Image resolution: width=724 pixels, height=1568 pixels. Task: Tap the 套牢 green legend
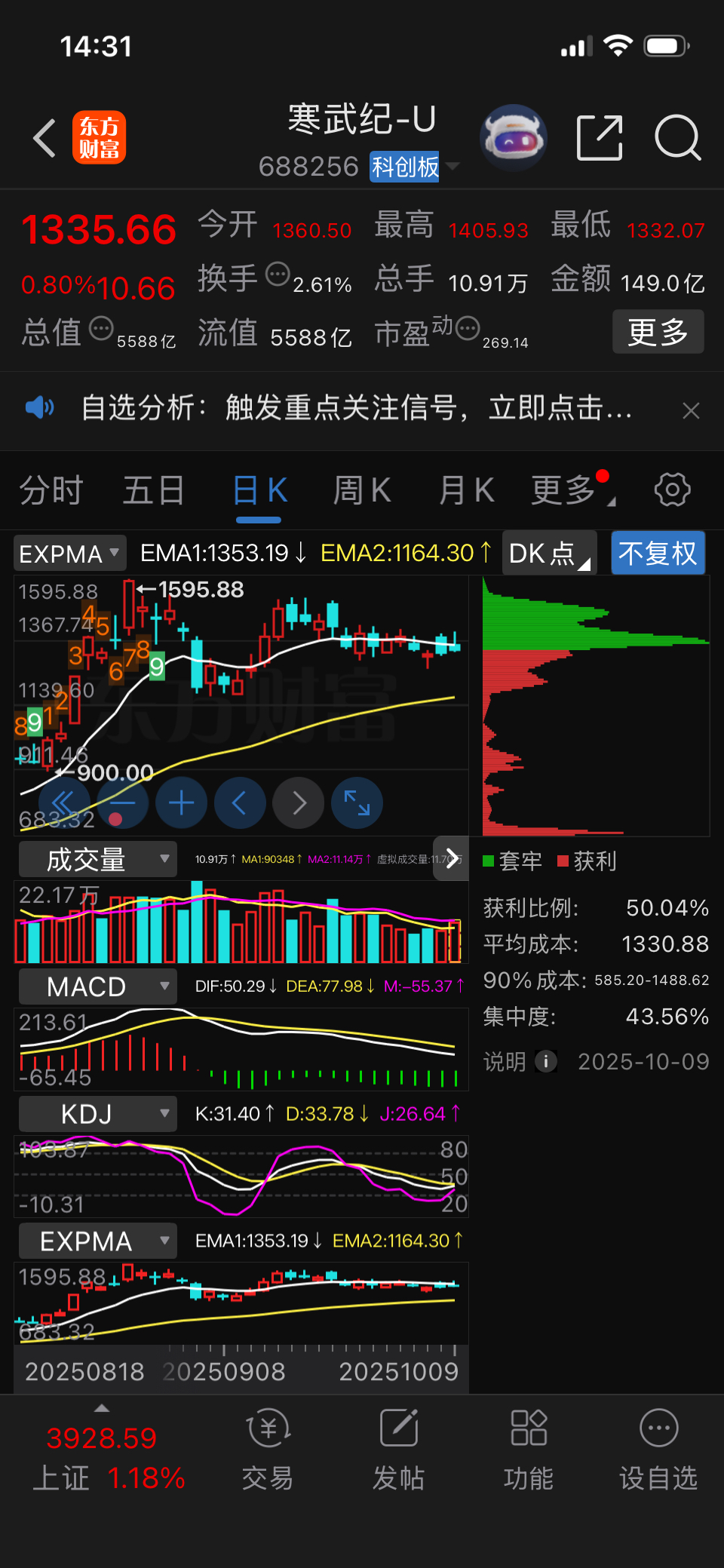point(512,861)
